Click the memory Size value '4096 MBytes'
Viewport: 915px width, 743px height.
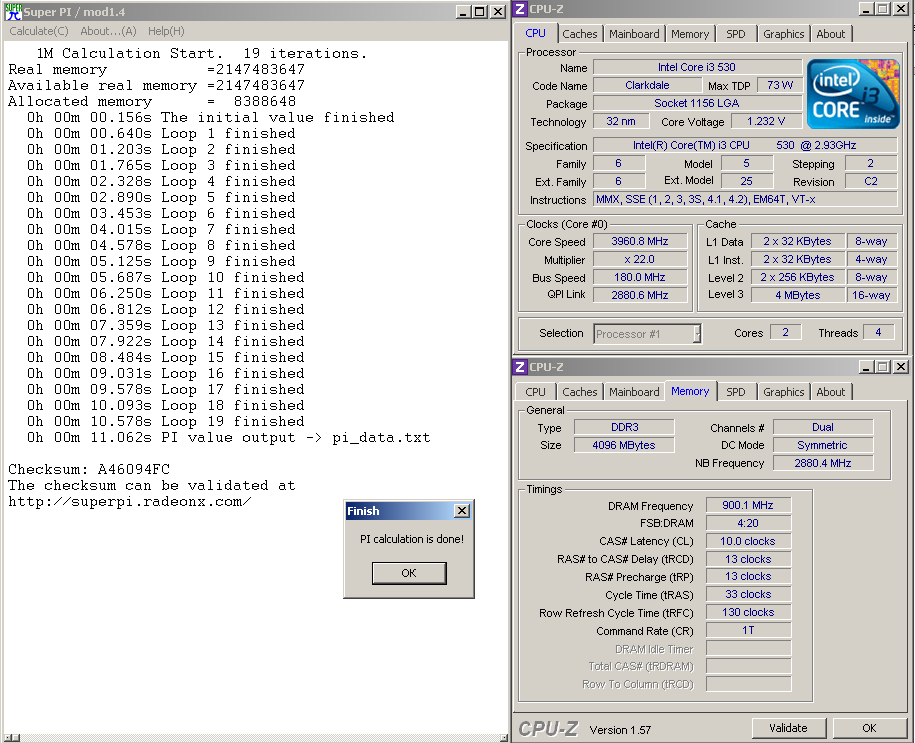tap(624, 445)
